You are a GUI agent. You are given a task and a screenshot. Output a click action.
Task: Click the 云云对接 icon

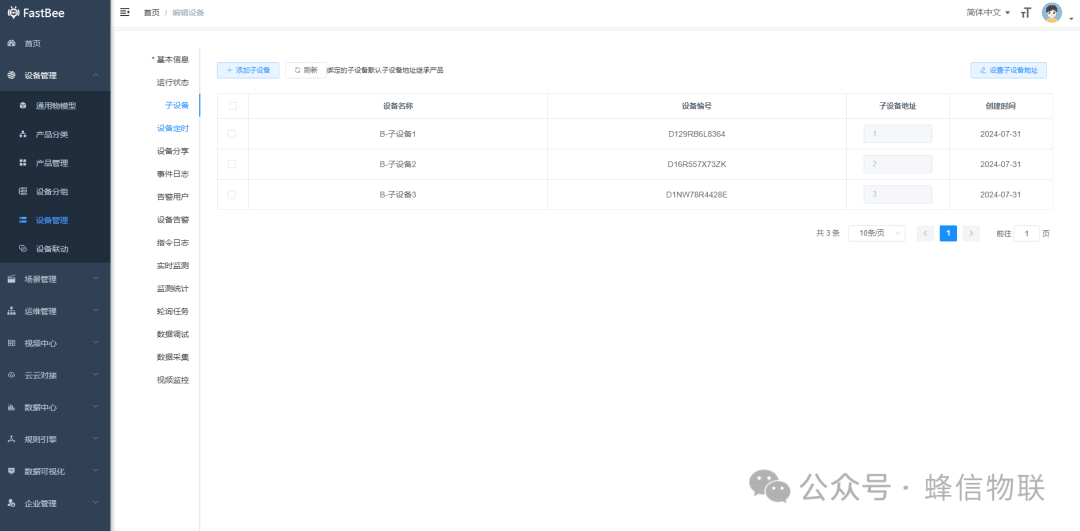point(11,375)
